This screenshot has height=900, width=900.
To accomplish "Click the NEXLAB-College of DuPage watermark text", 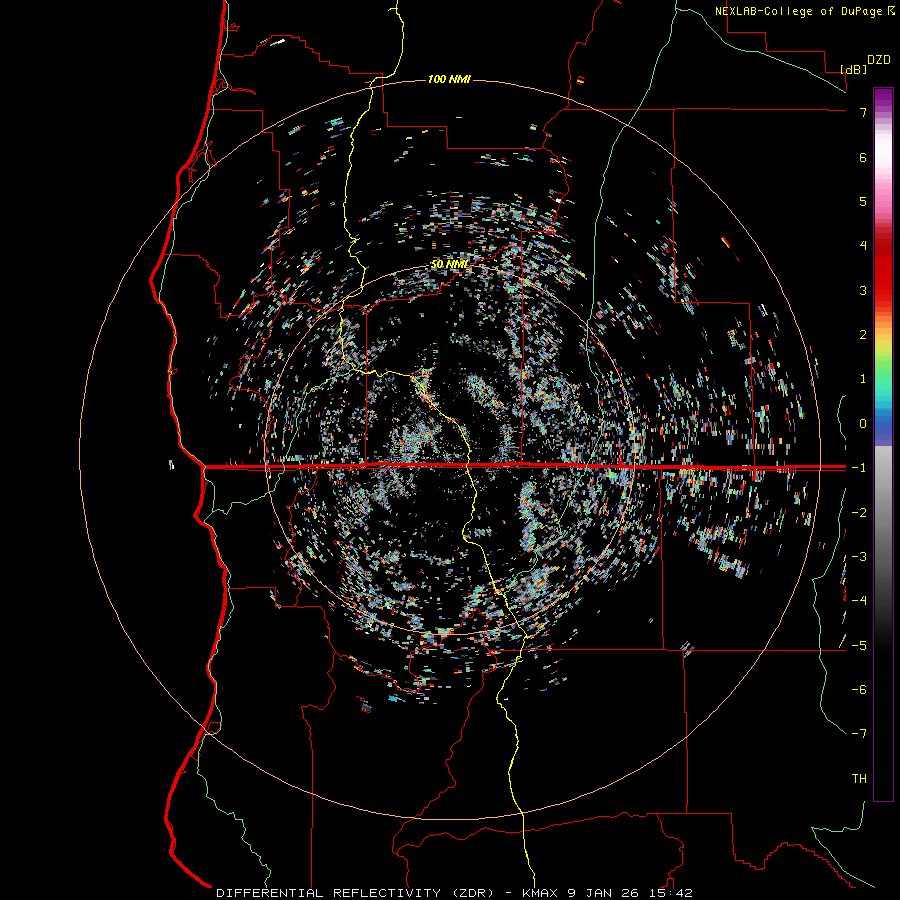I will coord(799,11).
